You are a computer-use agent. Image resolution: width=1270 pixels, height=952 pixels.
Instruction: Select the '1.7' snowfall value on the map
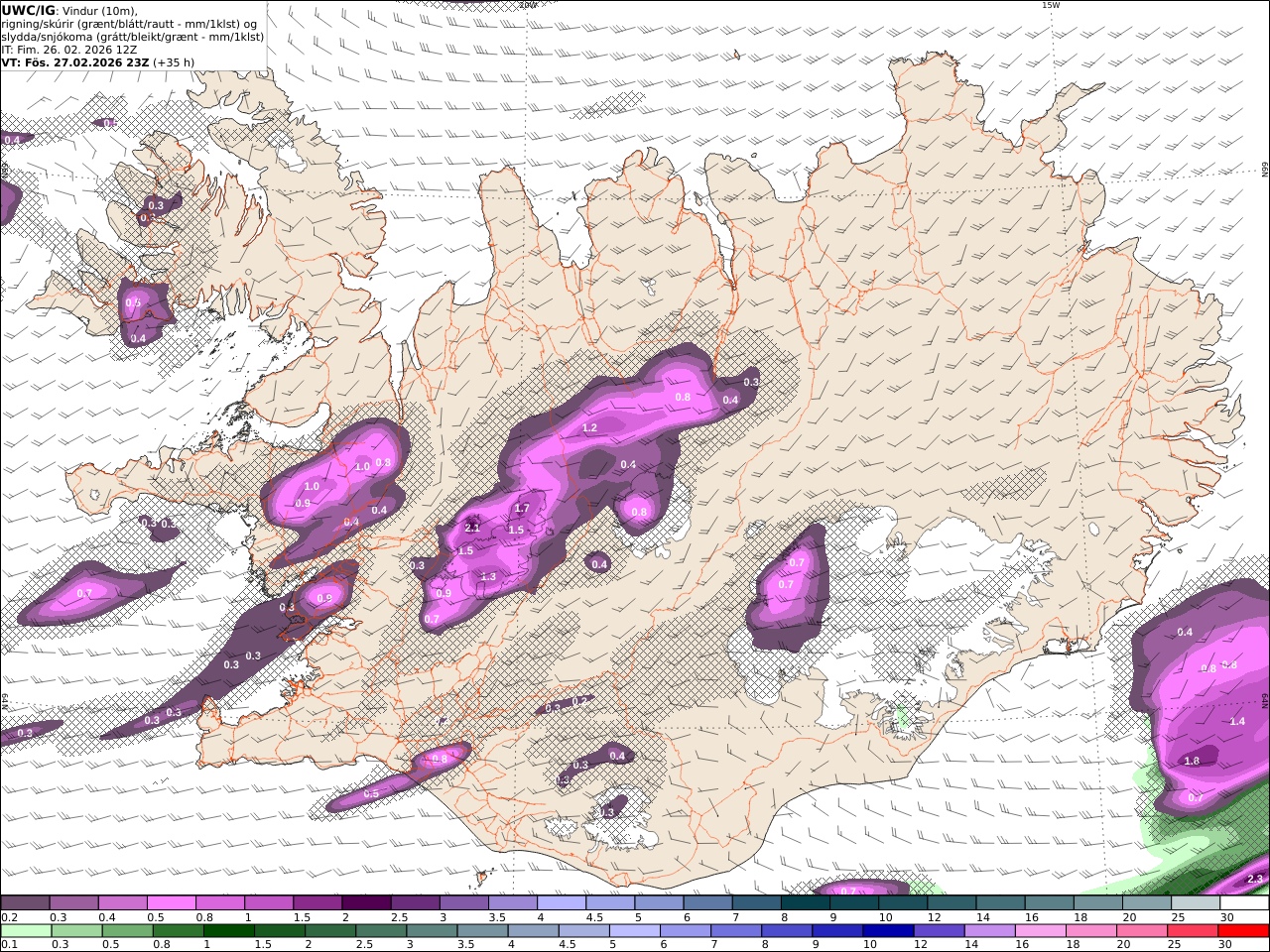pyautogui.click(x=522, y=509)
